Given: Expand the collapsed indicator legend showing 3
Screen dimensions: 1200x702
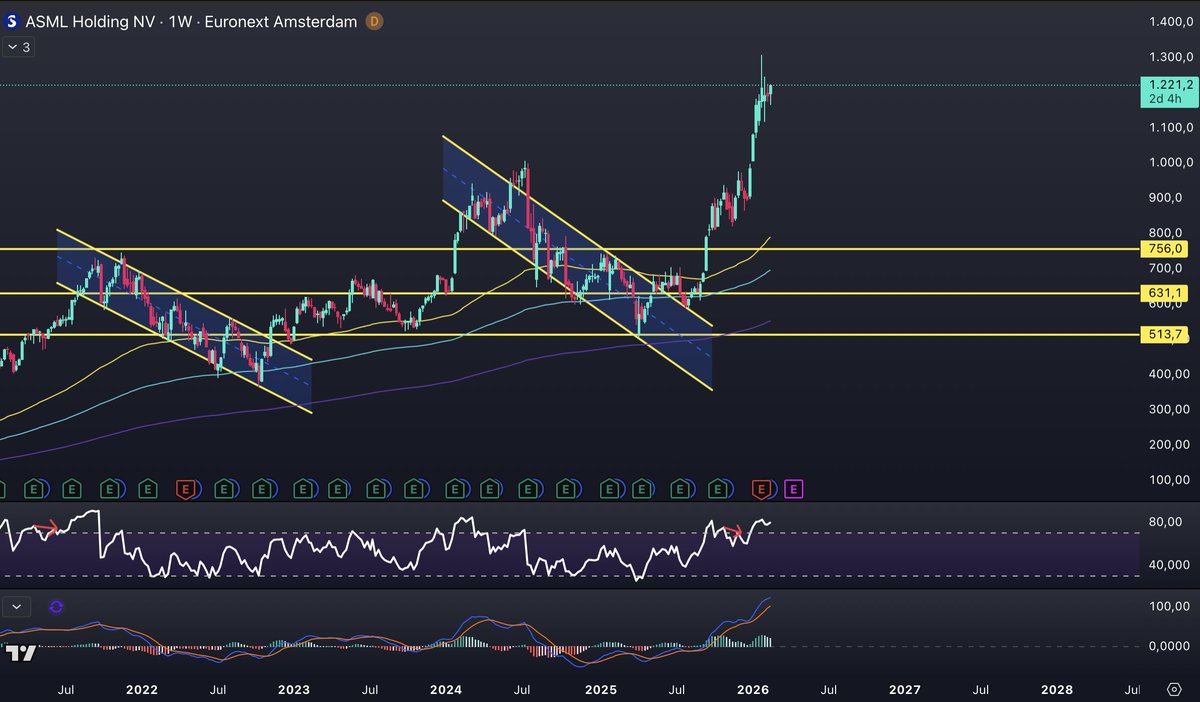Looking at the screenshot, I should [x=20, y=46].
